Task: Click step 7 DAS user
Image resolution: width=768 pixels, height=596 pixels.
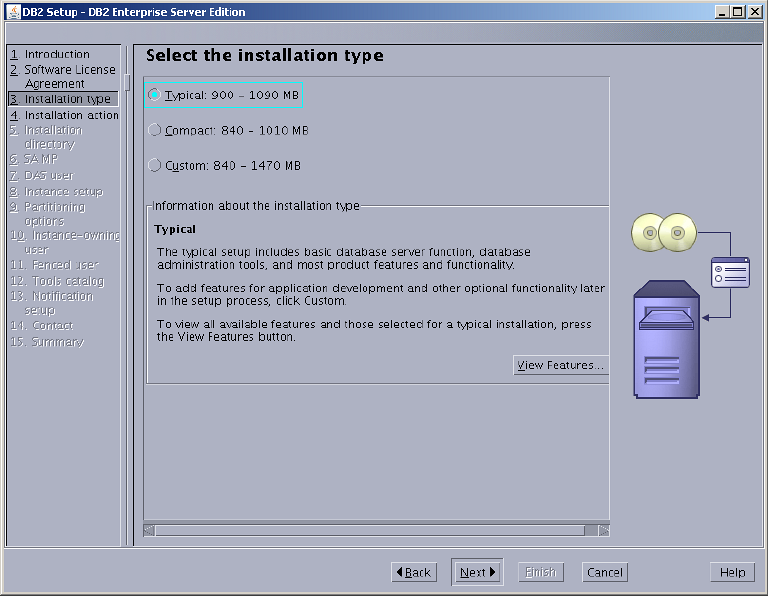Action: (x=42, y=175)
